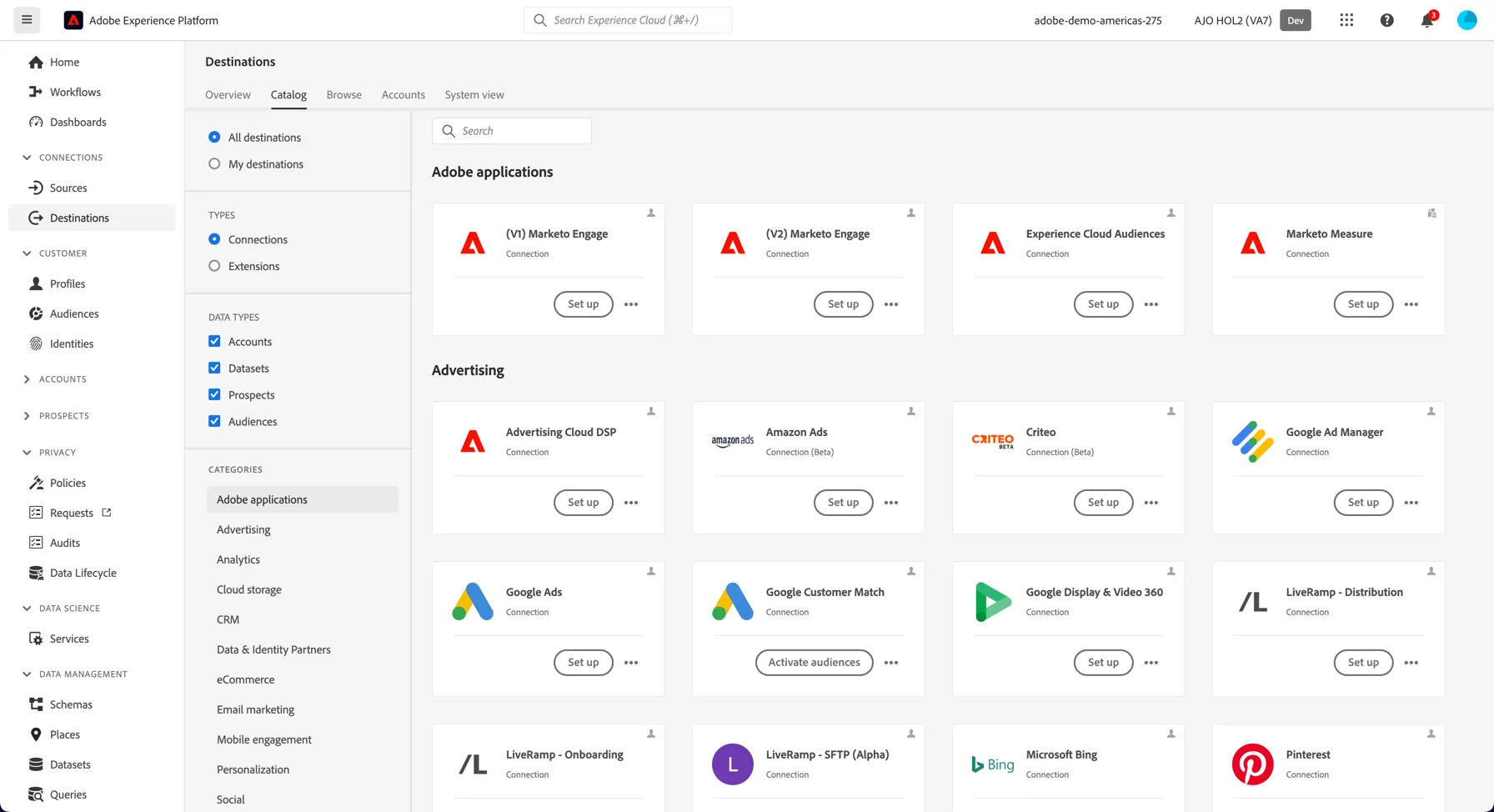Uncheck the Prospects checkbox
This screenshot has height=812, width=1494.
[x=214, y=394]
